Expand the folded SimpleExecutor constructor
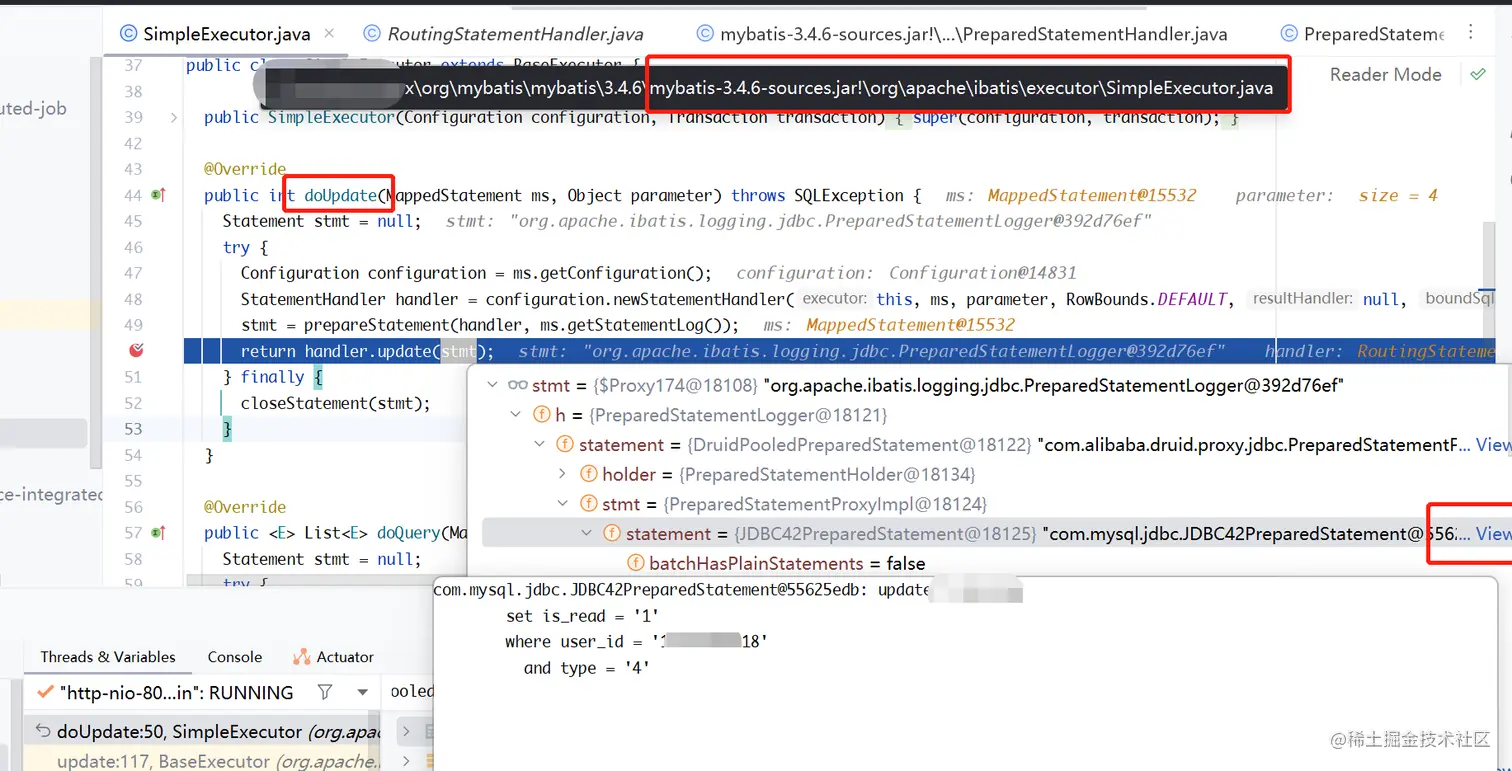1512x771 pixels. (174, 117)
